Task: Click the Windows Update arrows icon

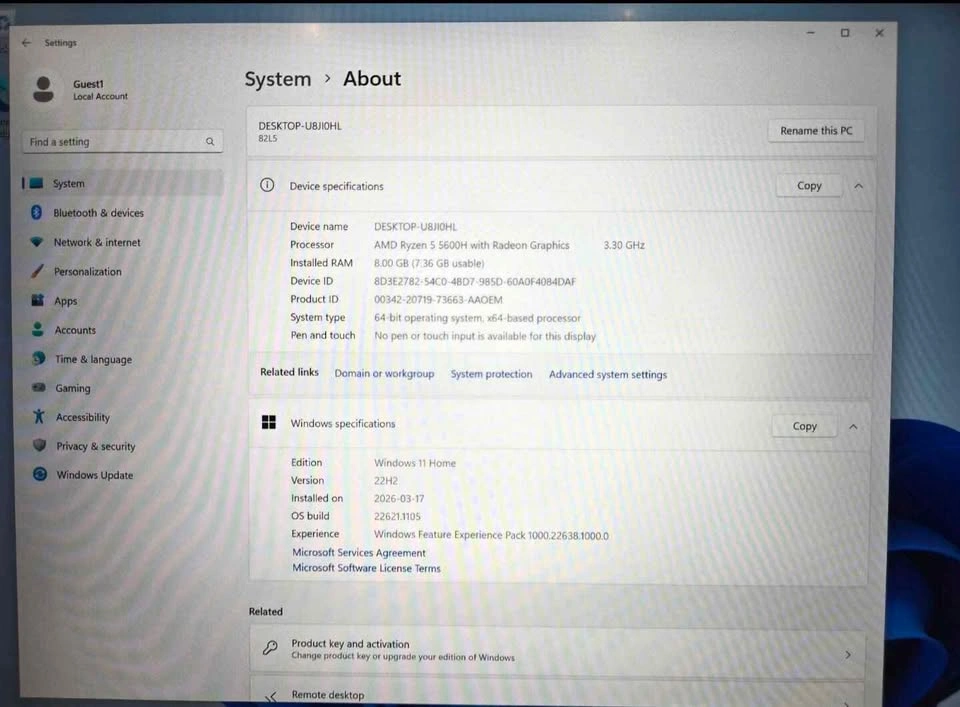Action: click(40, 474)
